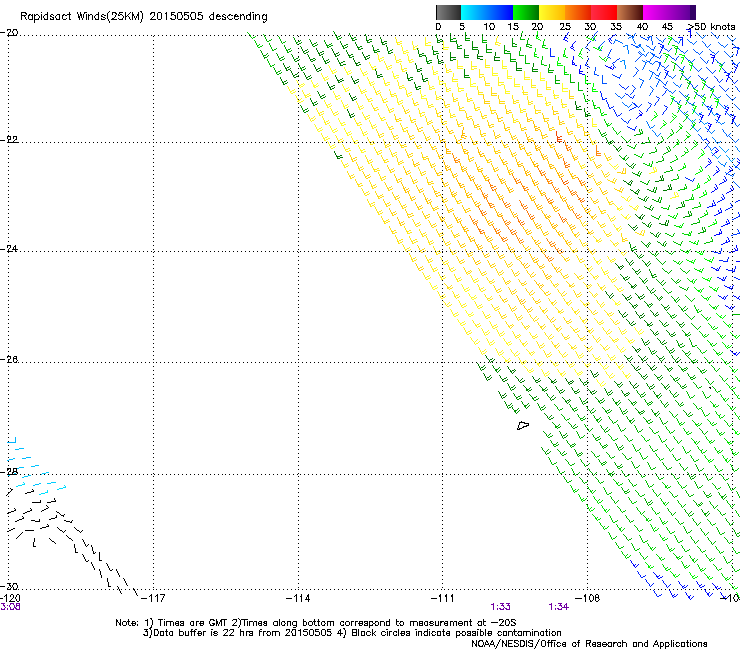Click the blue 10-15 knots legend segment
The image size is (740, 650).
click(x=500, y=12)
